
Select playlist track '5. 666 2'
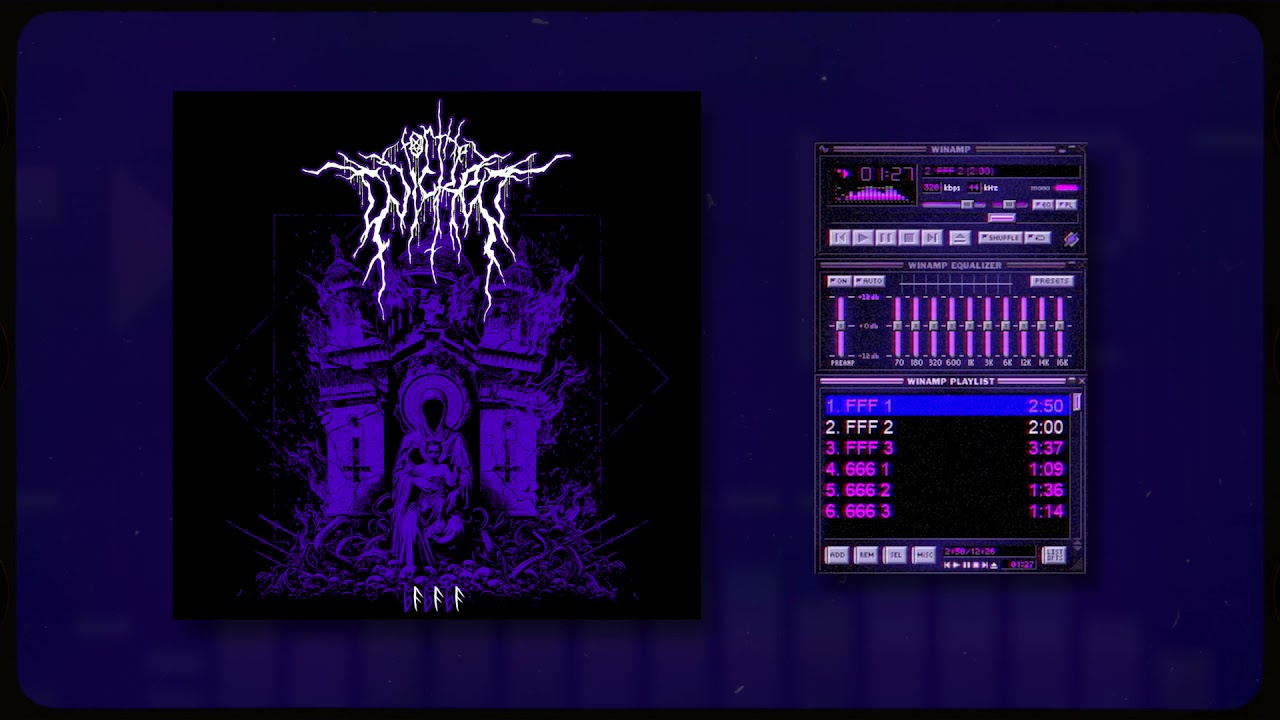pos(946,490)
